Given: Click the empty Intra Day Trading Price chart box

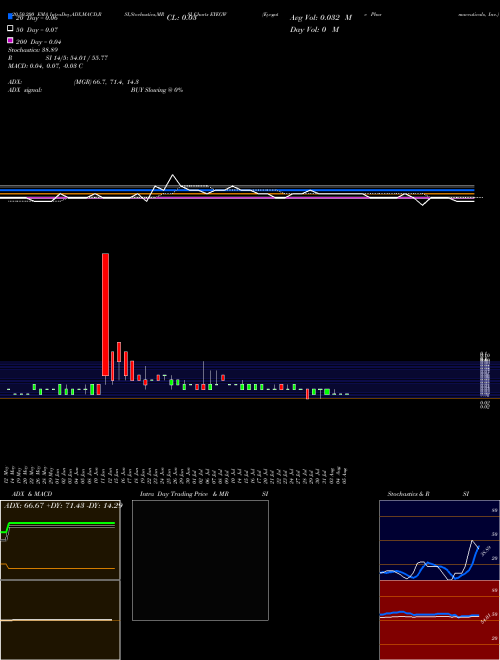Looking at the screenshot, I should 200,560.
